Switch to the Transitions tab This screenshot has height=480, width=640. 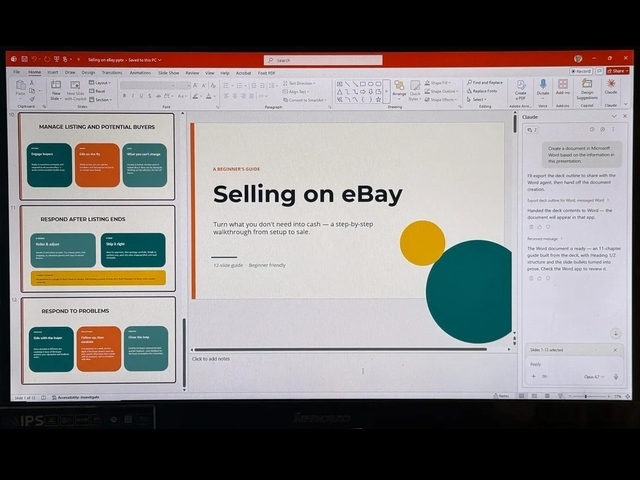(x=112, y=73)
